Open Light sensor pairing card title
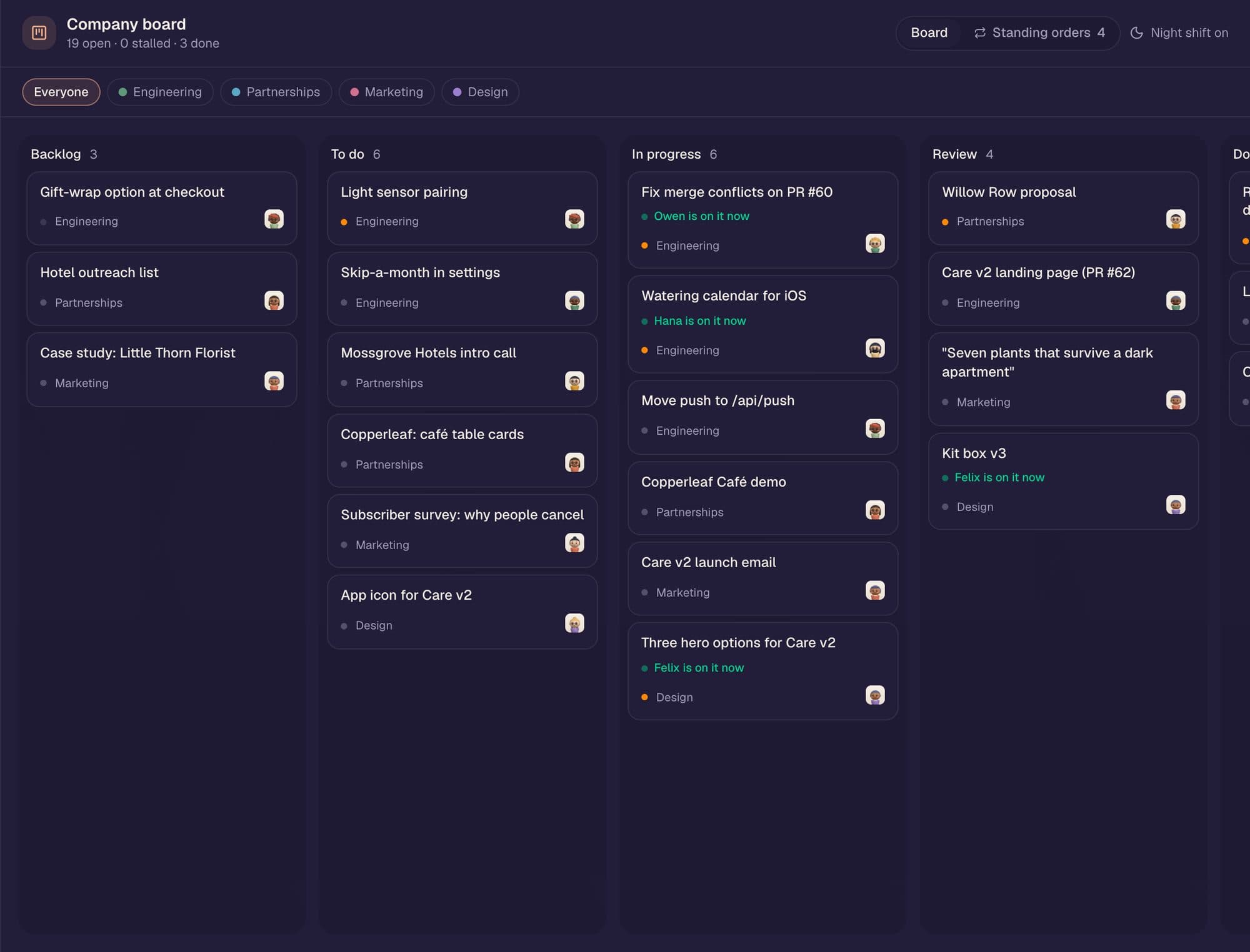The image size is (1250, 952). [x=404, y=192]
